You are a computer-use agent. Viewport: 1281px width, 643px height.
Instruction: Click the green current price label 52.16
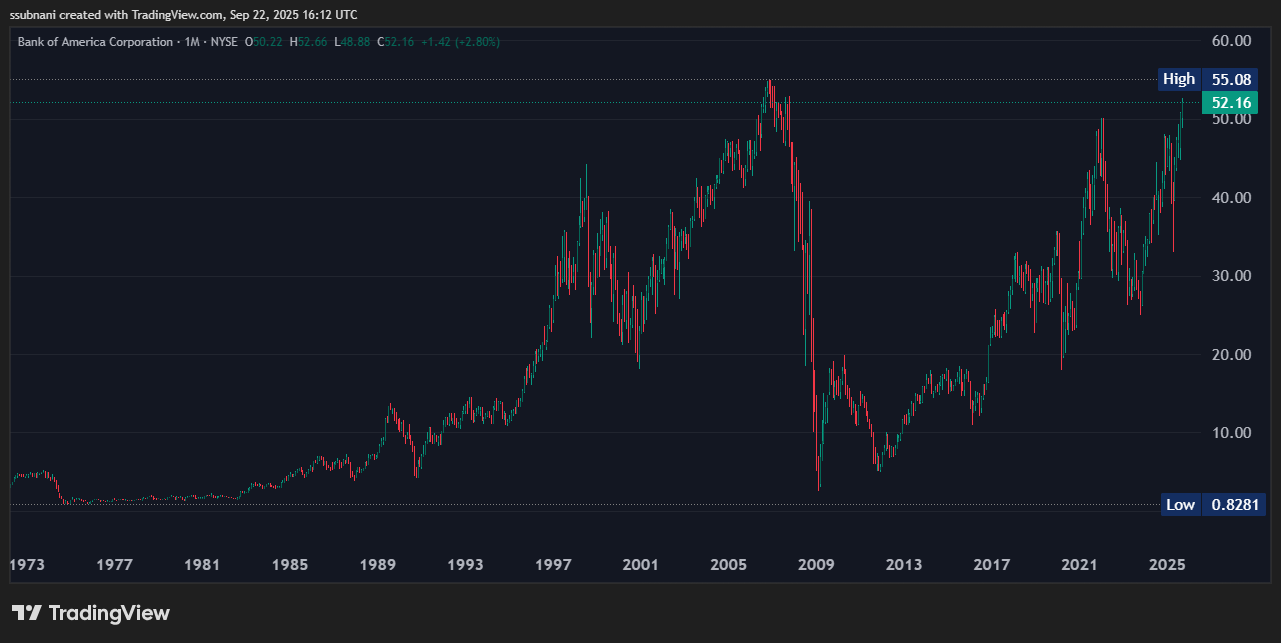pos(1232,102)
